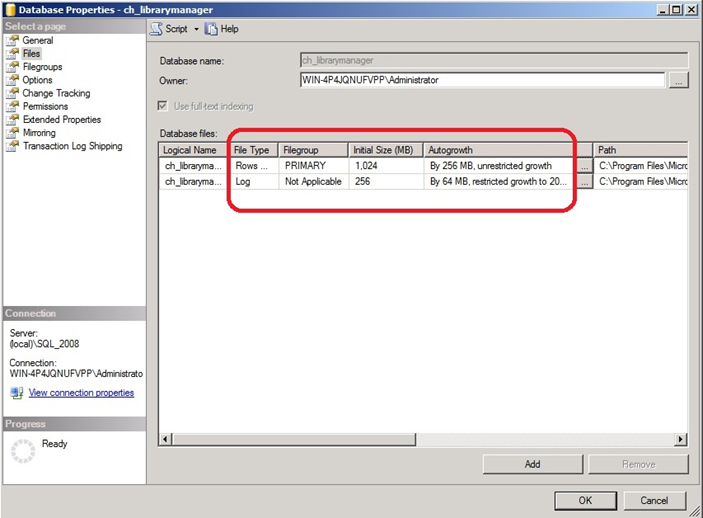This screenshot has width=703, height=518.
Task: Click the Script toolbar icon
Action: 156,29
